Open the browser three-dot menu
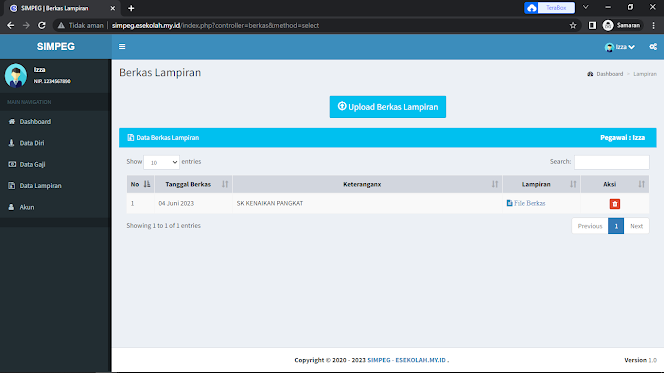The height and width of the screenshot is (373, 664). point(653,25)
